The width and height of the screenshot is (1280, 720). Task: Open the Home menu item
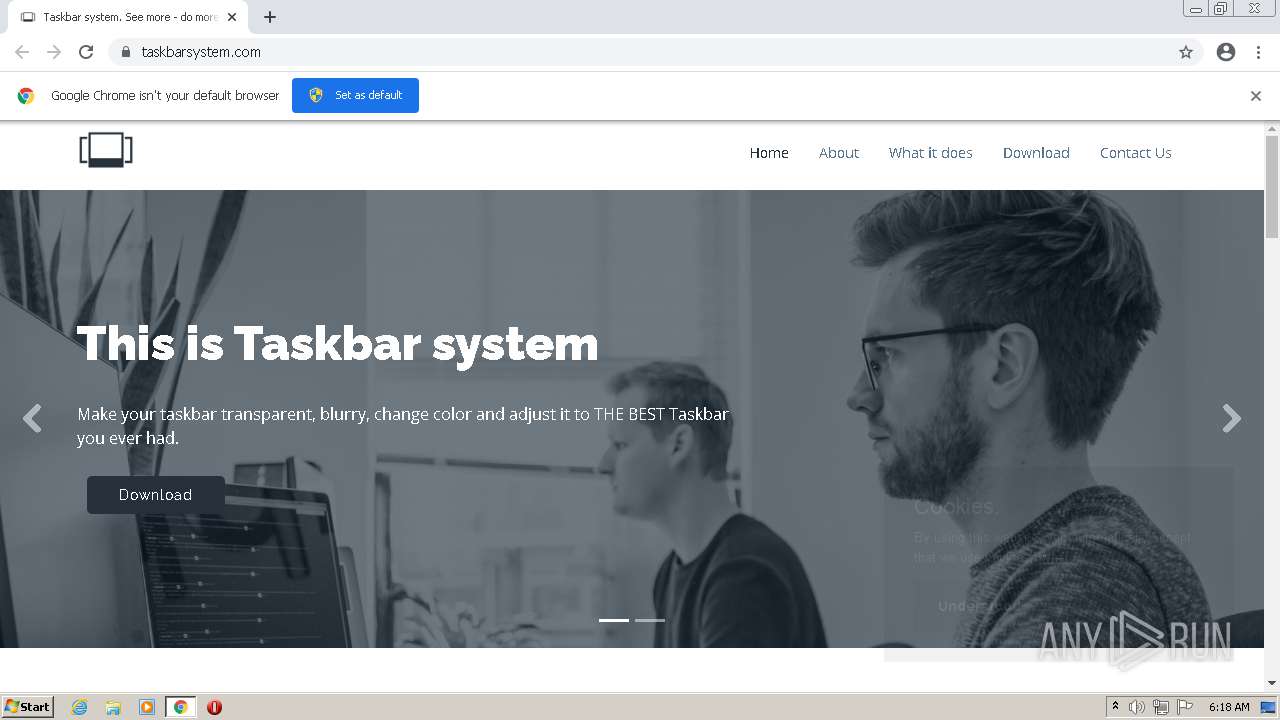(769, 153)
